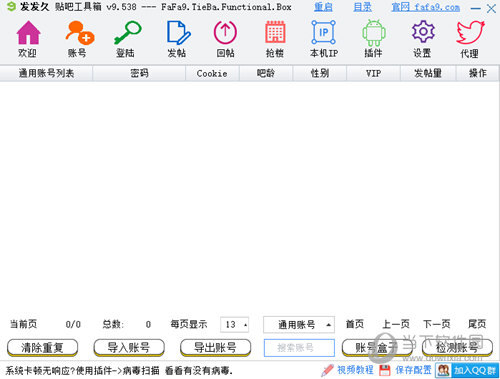Click the 加入QQ群 avatar icon
Viewport: 500px width, 379px height.
(444, 370)
